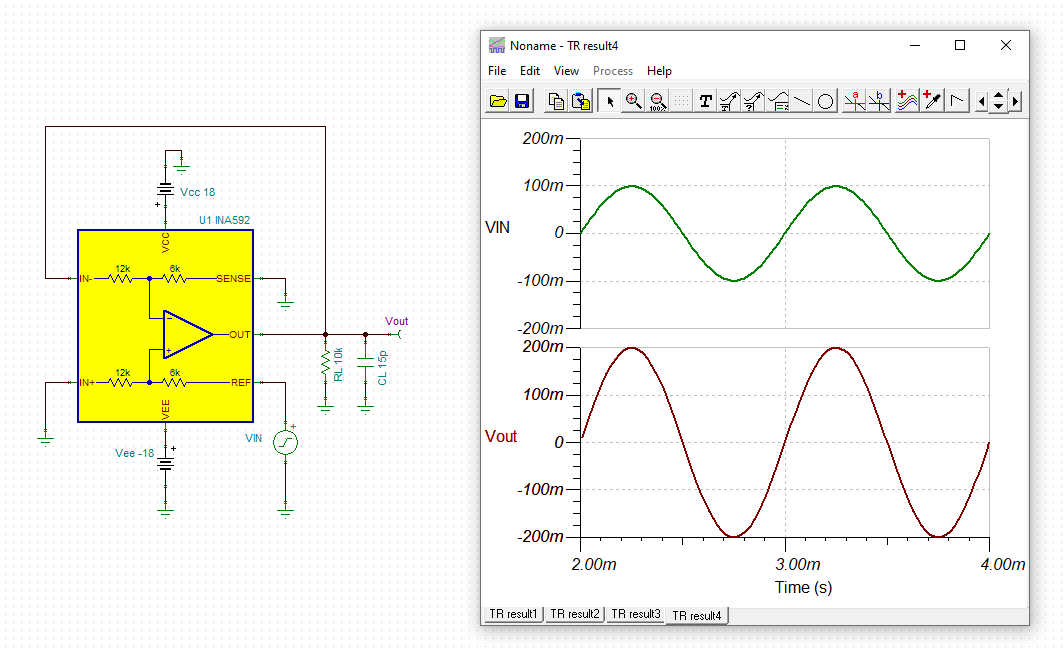Open the Process menu
1064x650 pixels.
point(613,71)
